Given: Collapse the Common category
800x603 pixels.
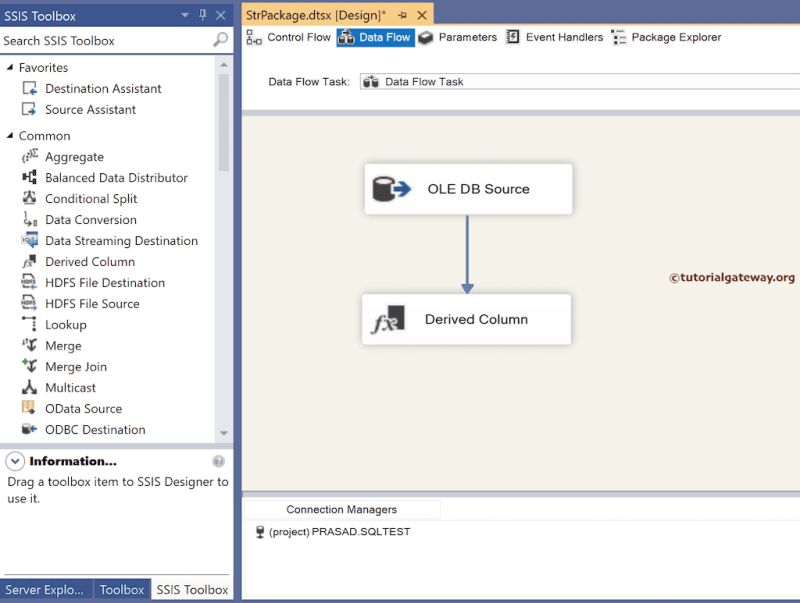Looking at the screenshot, I should pos(9,135).
